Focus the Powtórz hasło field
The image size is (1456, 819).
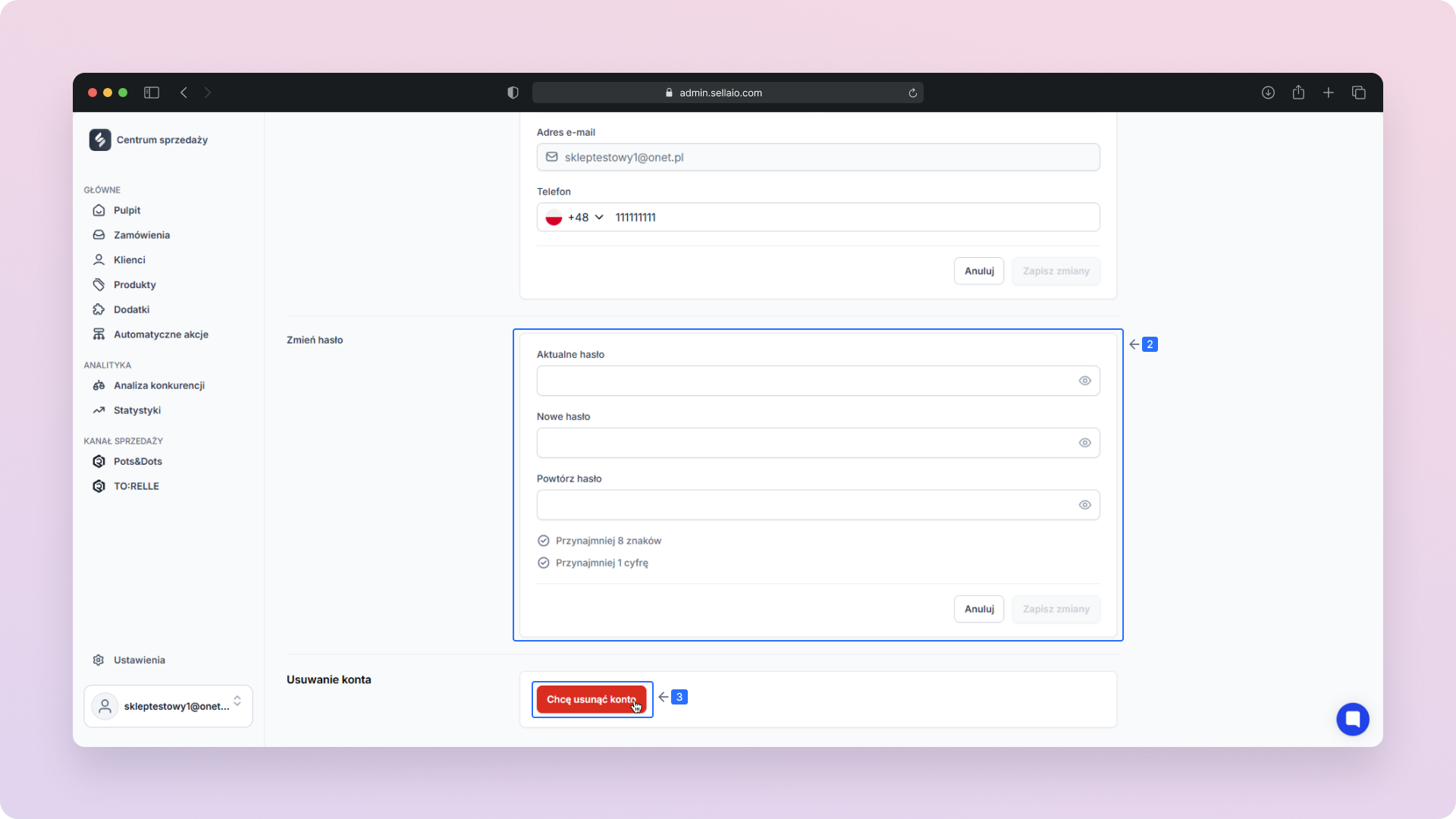point(818,505)
